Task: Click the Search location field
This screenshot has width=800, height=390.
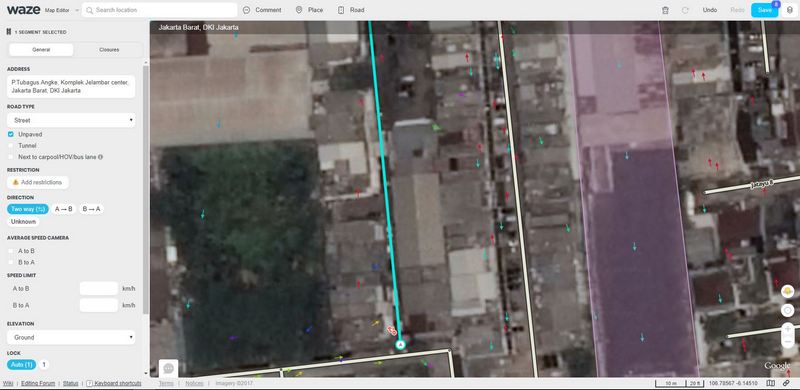Action: coord(159,10)
